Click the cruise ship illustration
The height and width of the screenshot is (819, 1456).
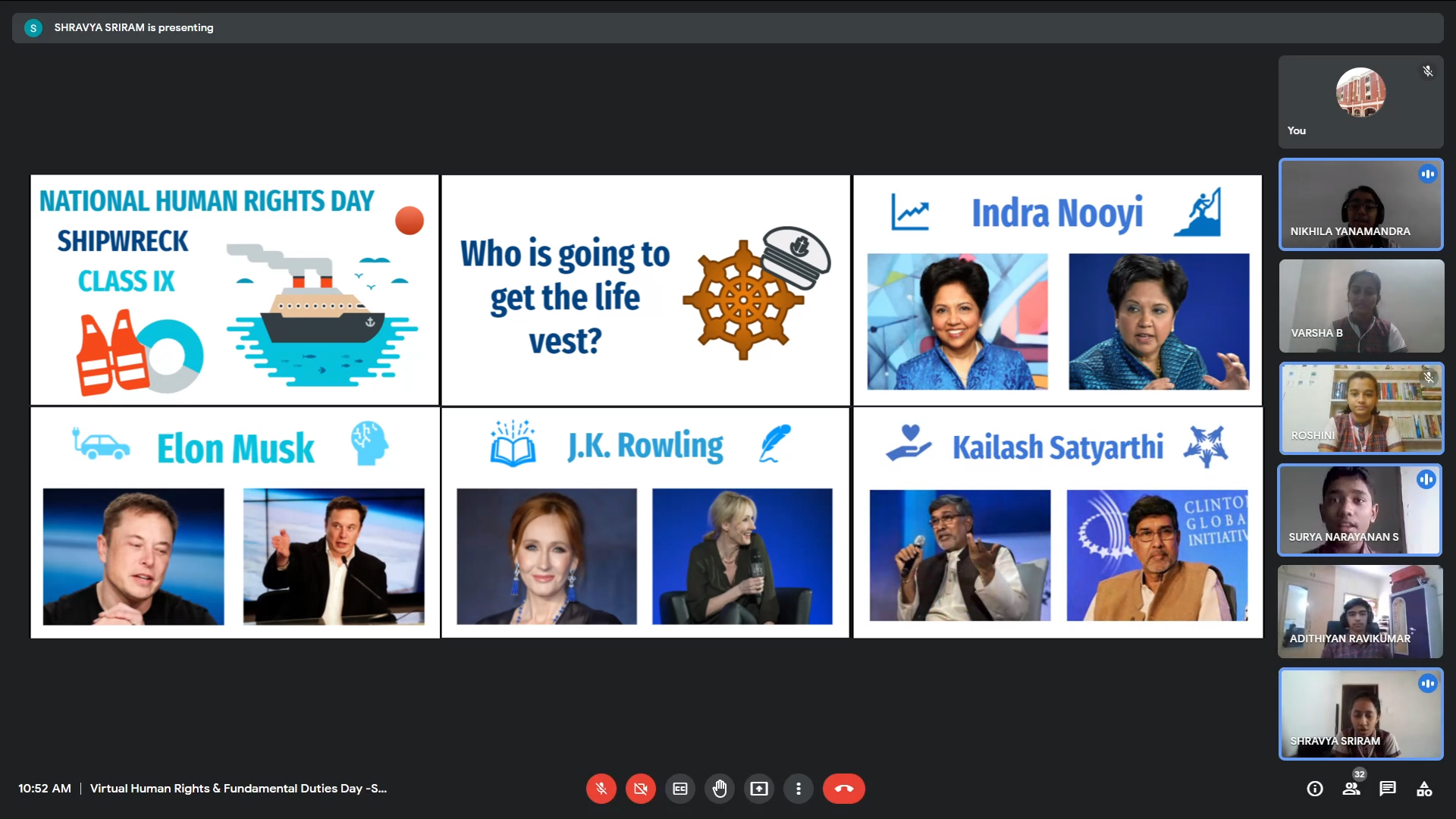[322, 315]
